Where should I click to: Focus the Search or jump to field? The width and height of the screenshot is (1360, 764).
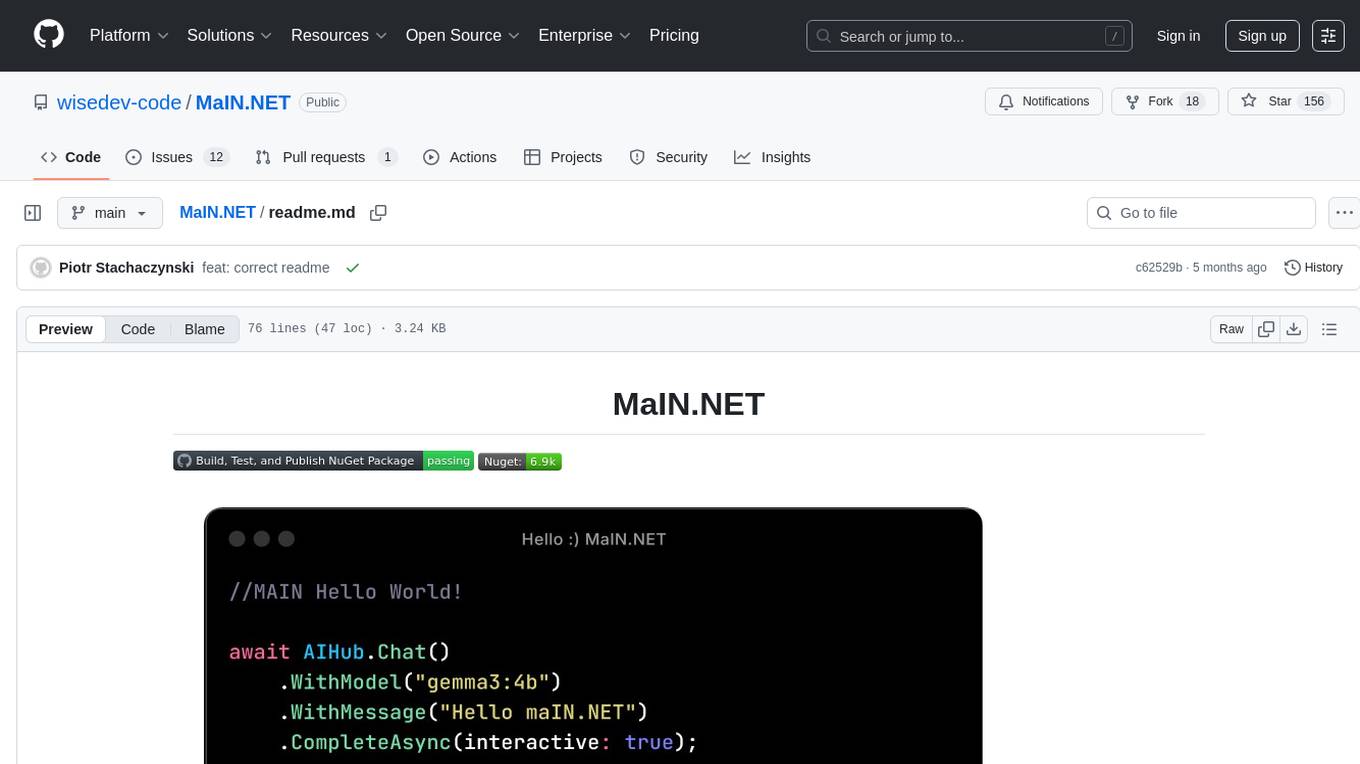969,36
